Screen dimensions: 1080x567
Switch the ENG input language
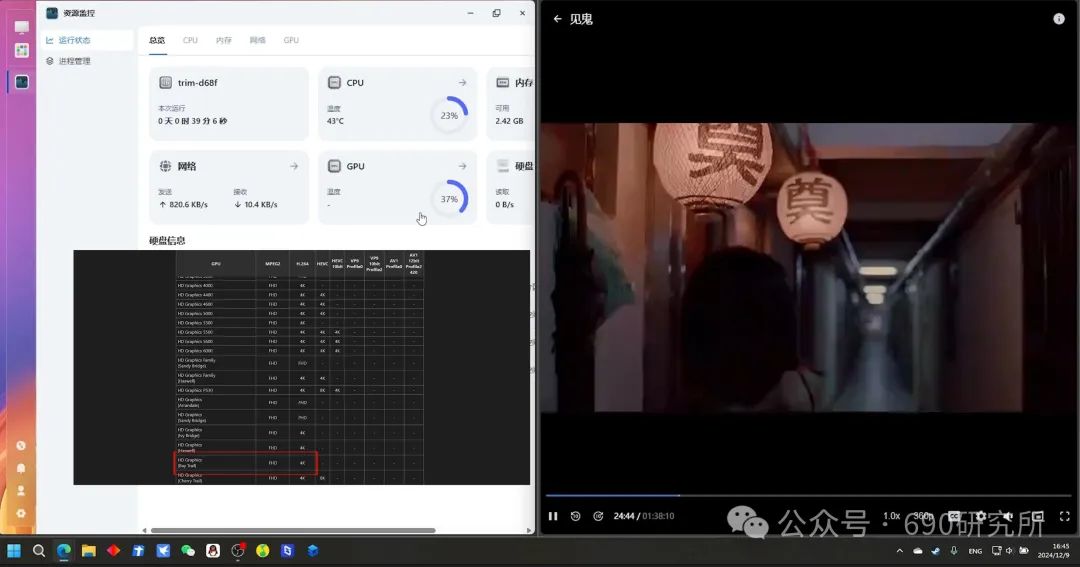click(x=975, y=551)
